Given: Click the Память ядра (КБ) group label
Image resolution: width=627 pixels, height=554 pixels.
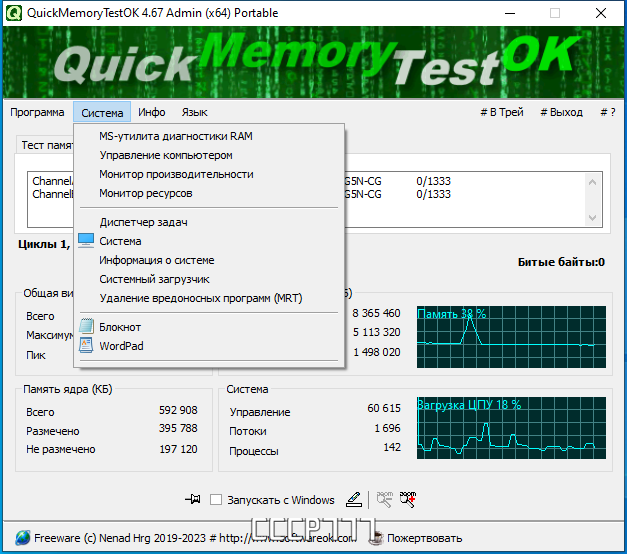Looking at the screenshot, I should [68, 389].
